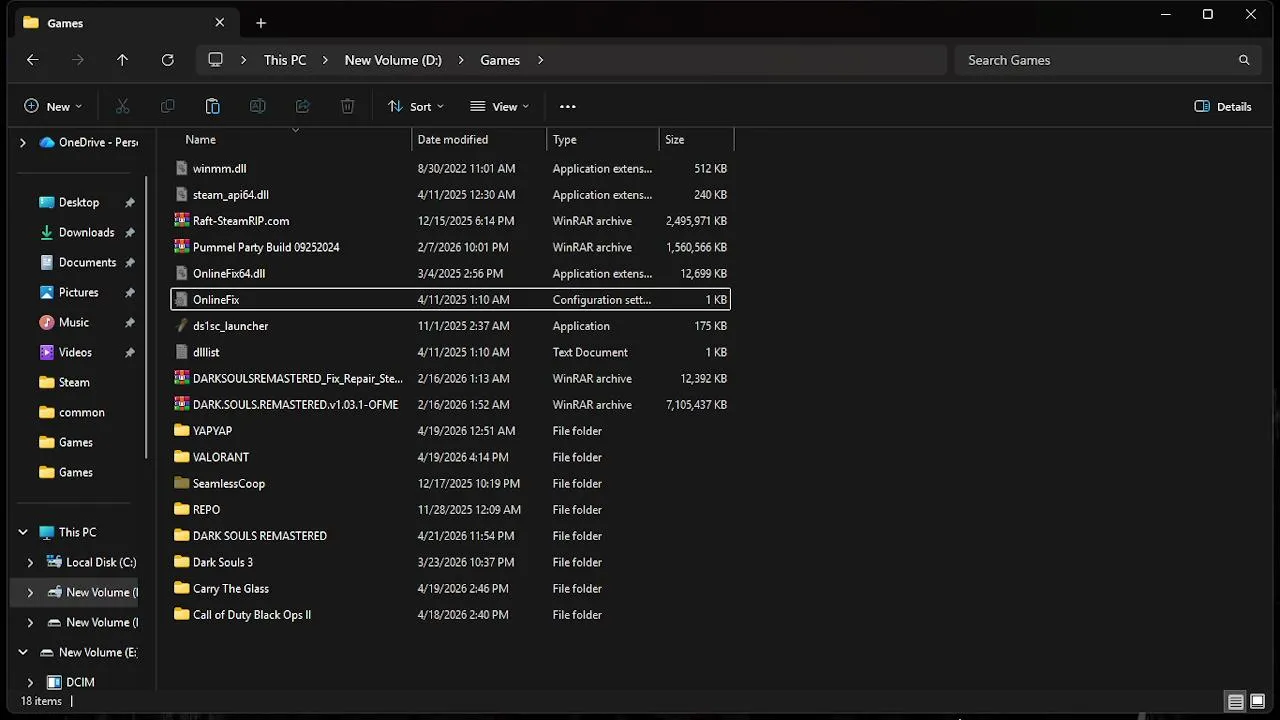Sort by Name column header
Viewport: 1280px width, 720px height.
tap(291, 140)
